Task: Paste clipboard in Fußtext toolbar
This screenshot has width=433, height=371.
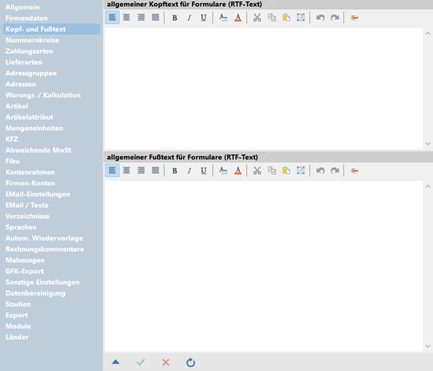Action: coord(286,171)
